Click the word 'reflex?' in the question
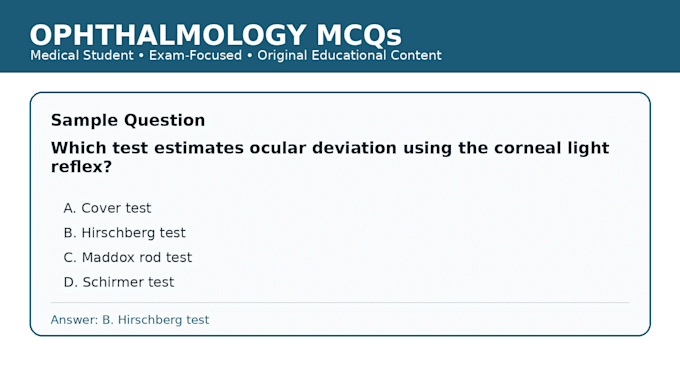 coord(82,167)
